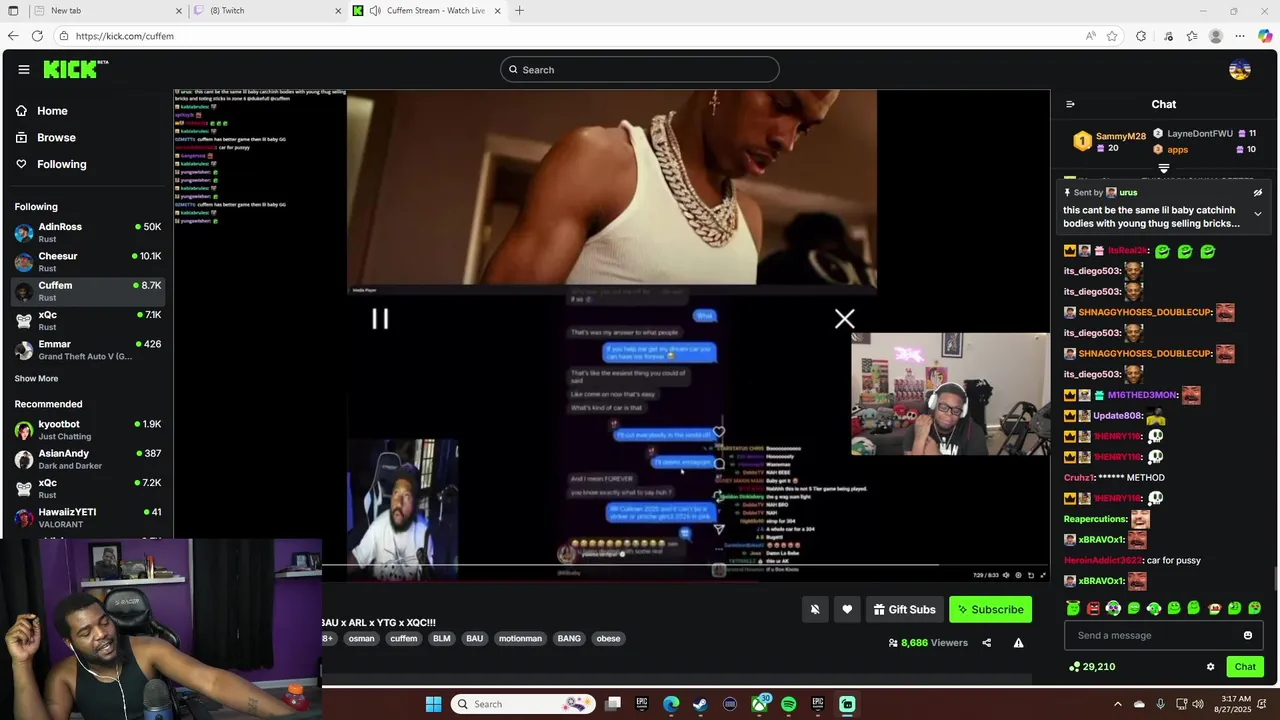Show hidden tray icons chevron
Image resolution: width=1280 pixels, height=720 pixels.
1118,704
